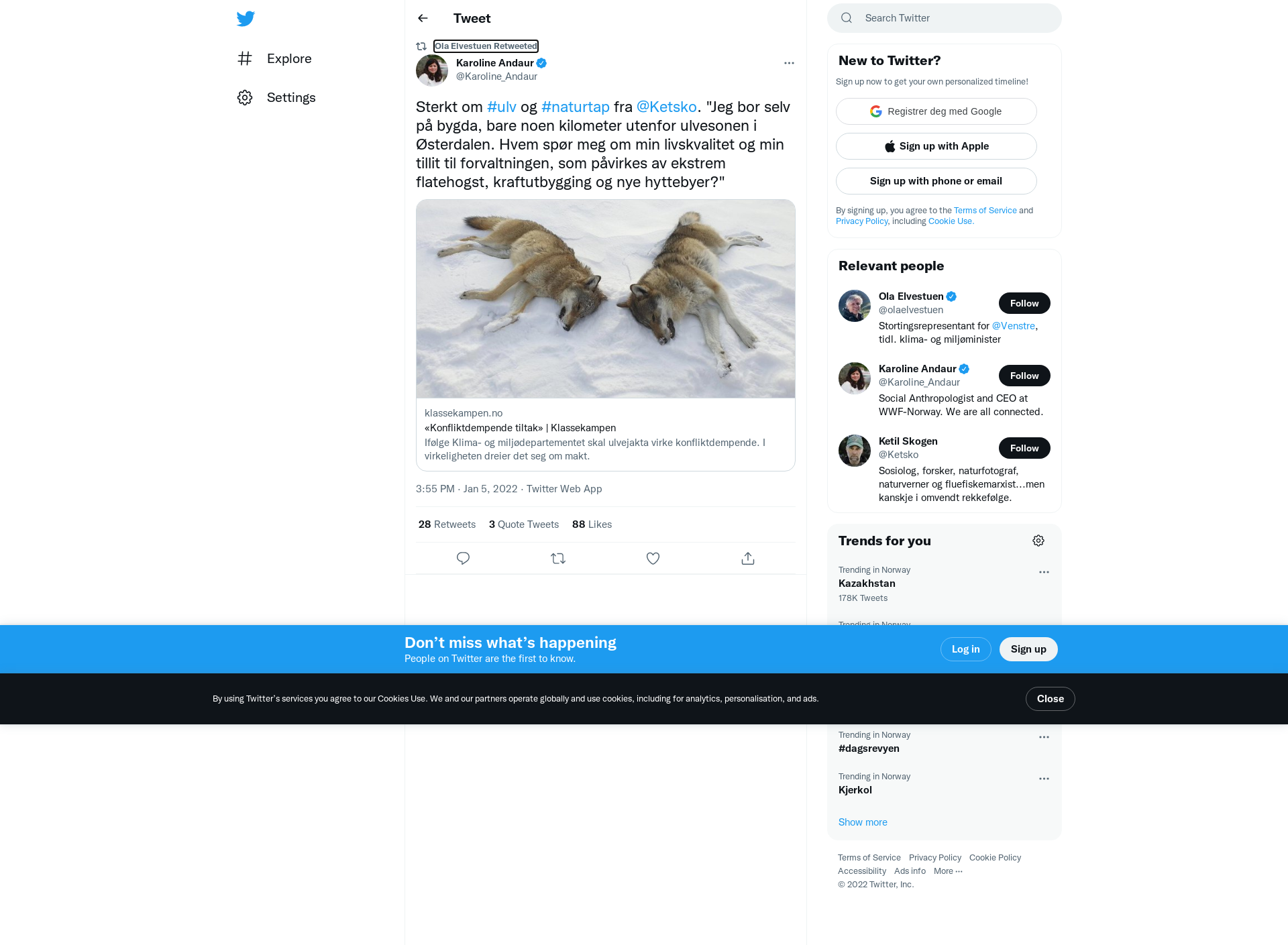Click Sign up with Apple
This screenshot has width=1288, height=945.
click(x=936, y=146)
